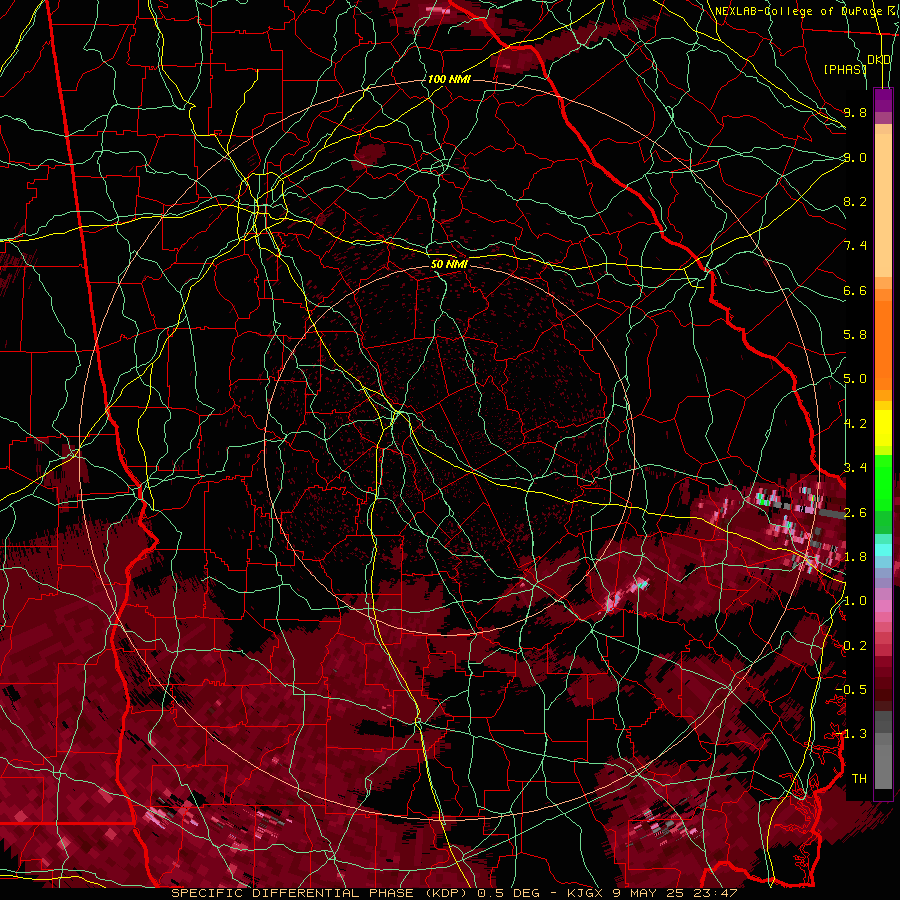
Task: Click the TH label on color scale
Action: [859, 779]
